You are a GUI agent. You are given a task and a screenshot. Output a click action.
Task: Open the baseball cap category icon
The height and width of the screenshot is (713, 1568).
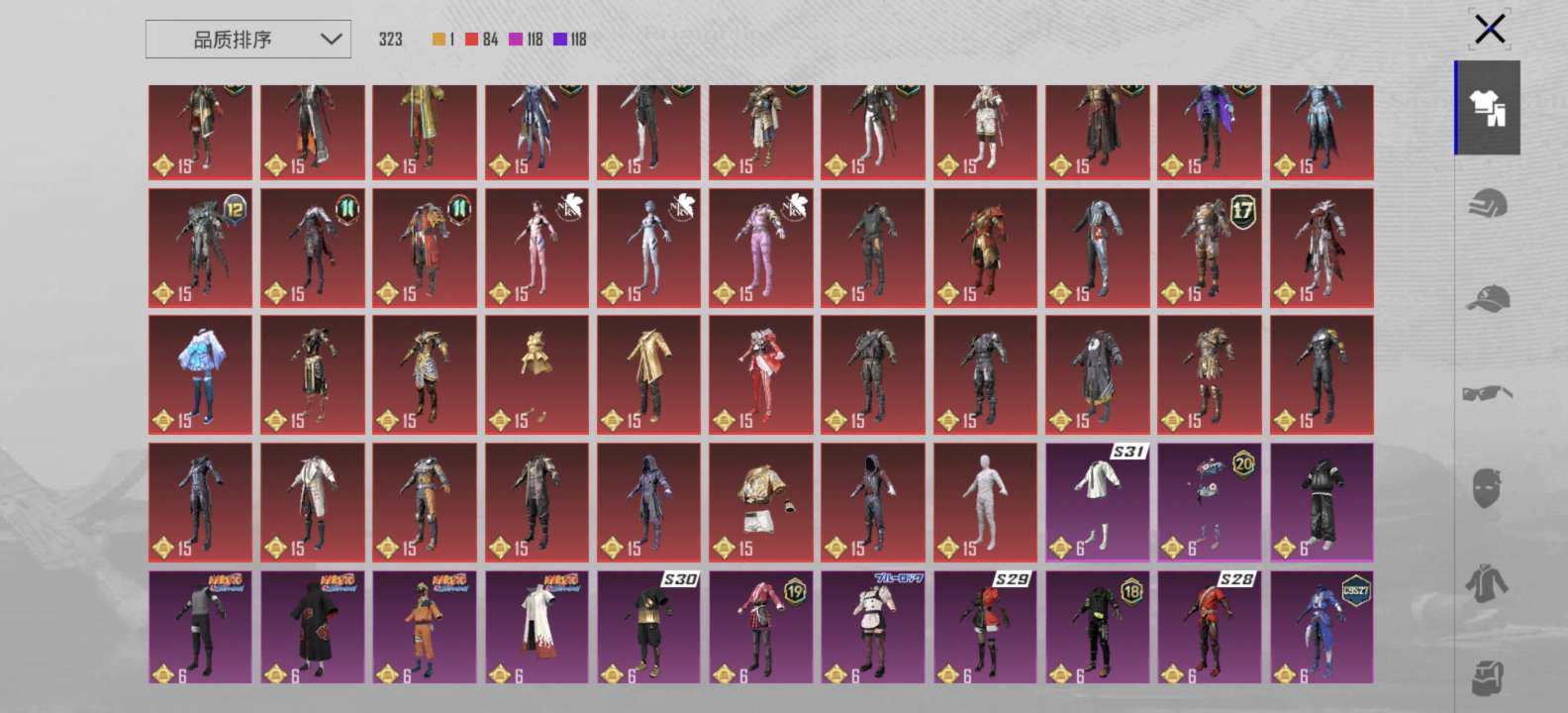click(1488, 298)
